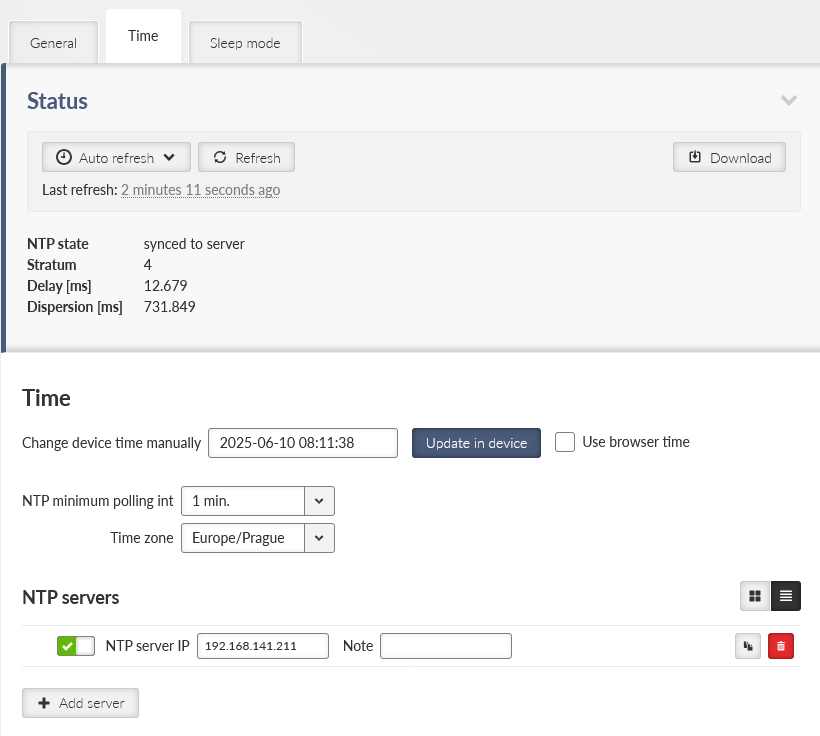The height and width of the screenshot is (736, 820).
Task: Toggle the NTP server enabled switch
Action: (76, 646)
